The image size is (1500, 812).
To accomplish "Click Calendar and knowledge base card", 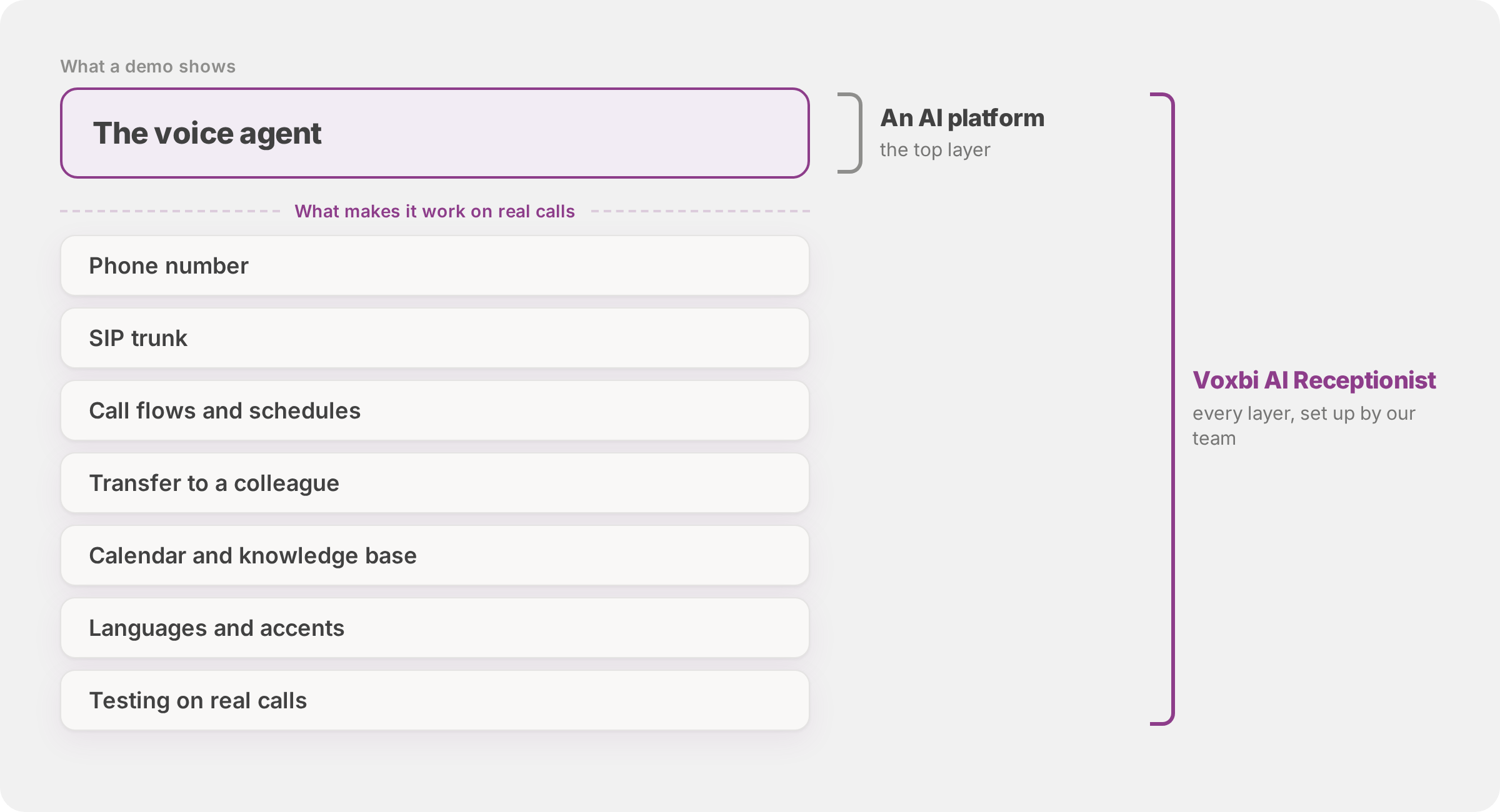I will pyautogui.click(x=435, y=555).
